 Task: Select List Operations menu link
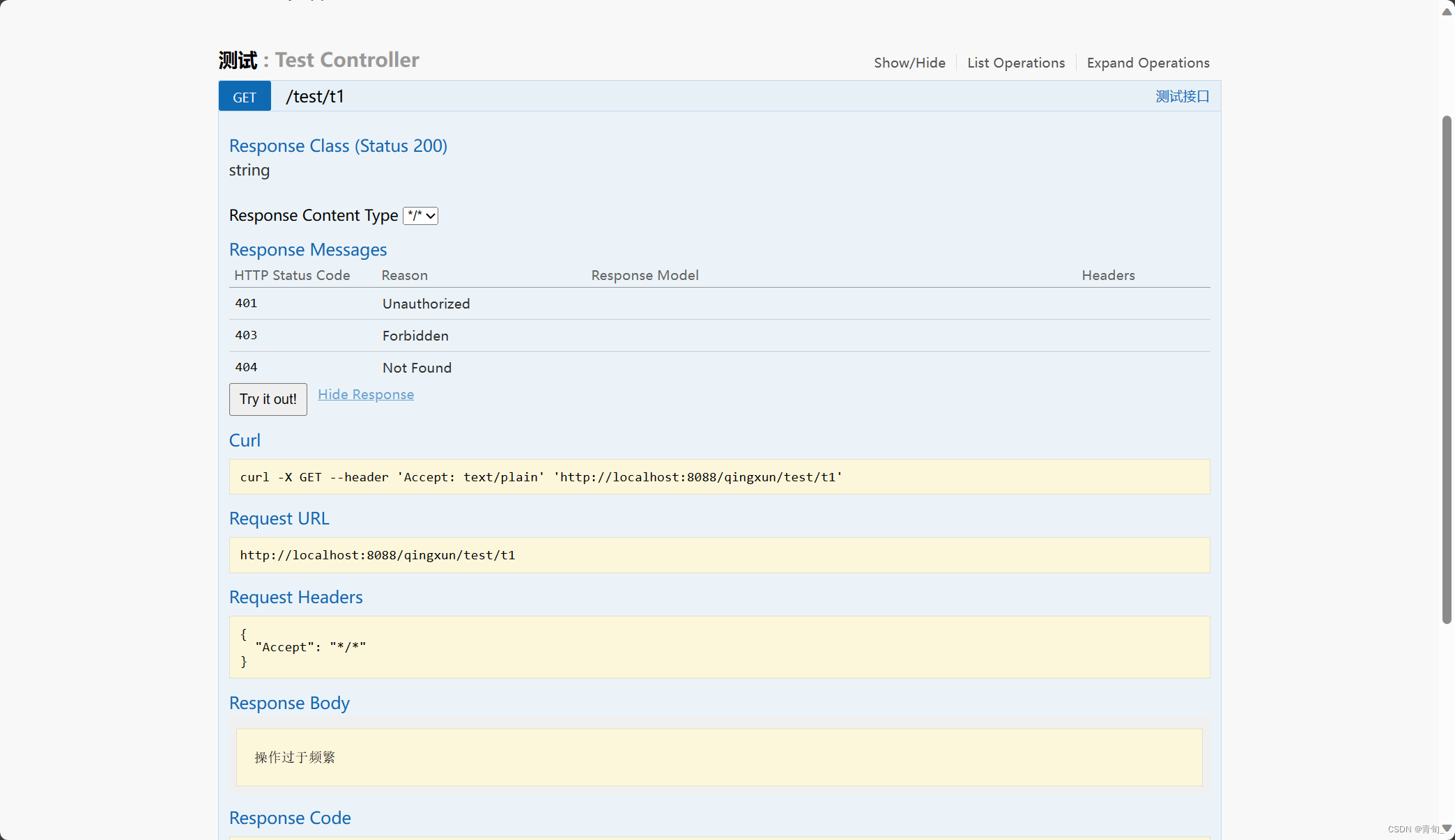tap(1016, 63)
